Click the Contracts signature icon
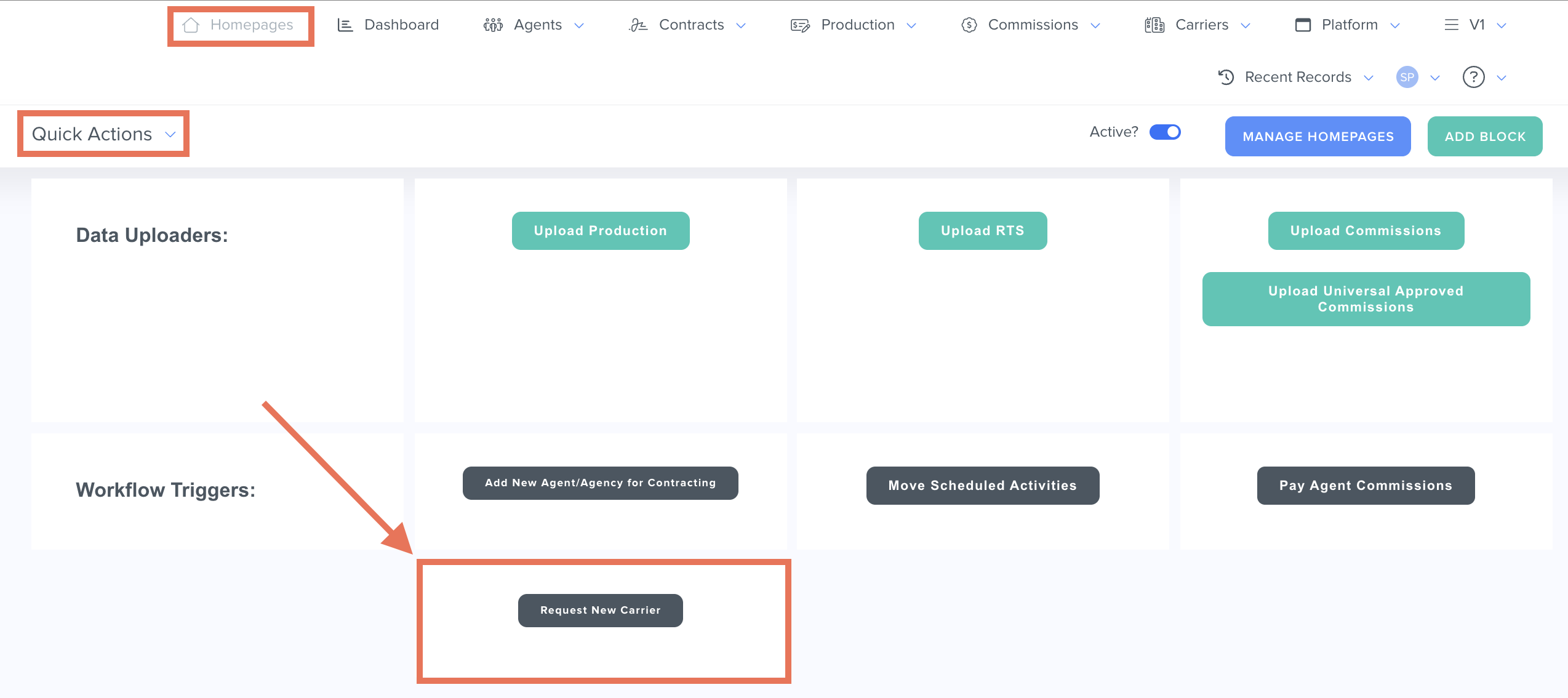Image resolution: width=1568 pixels, height=698 pixels. (x=638, y=25)
